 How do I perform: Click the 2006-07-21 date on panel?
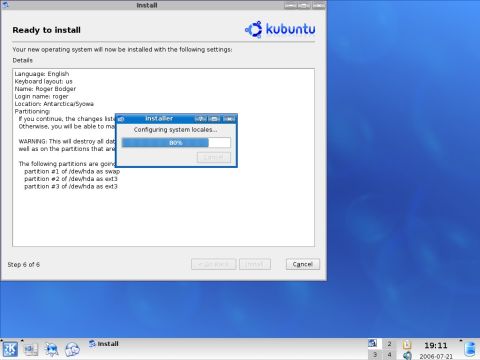pos(436,356)
